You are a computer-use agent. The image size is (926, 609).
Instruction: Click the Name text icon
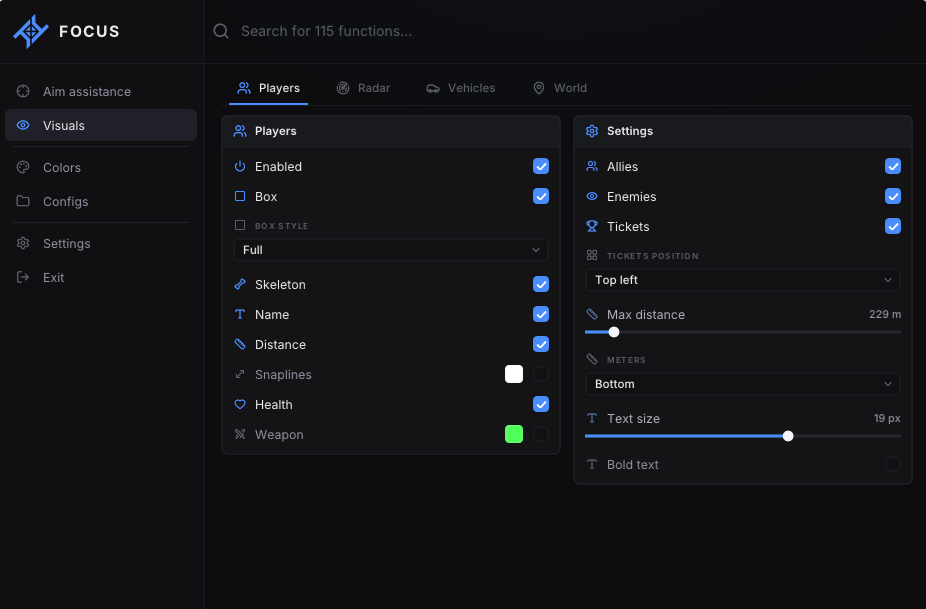(240, 314)
